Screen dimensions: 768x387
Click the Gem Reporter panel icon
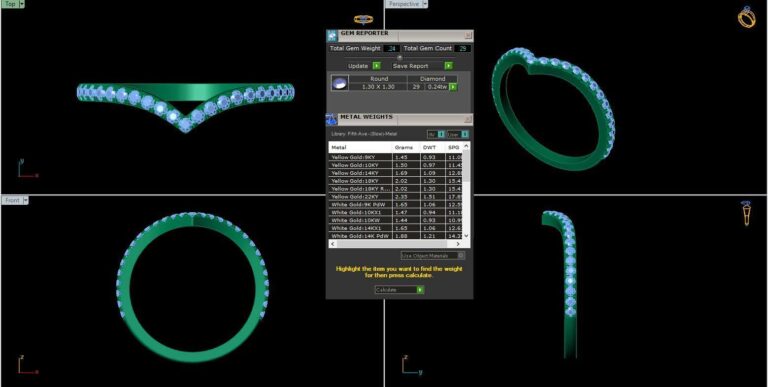(x=332, y=36)
